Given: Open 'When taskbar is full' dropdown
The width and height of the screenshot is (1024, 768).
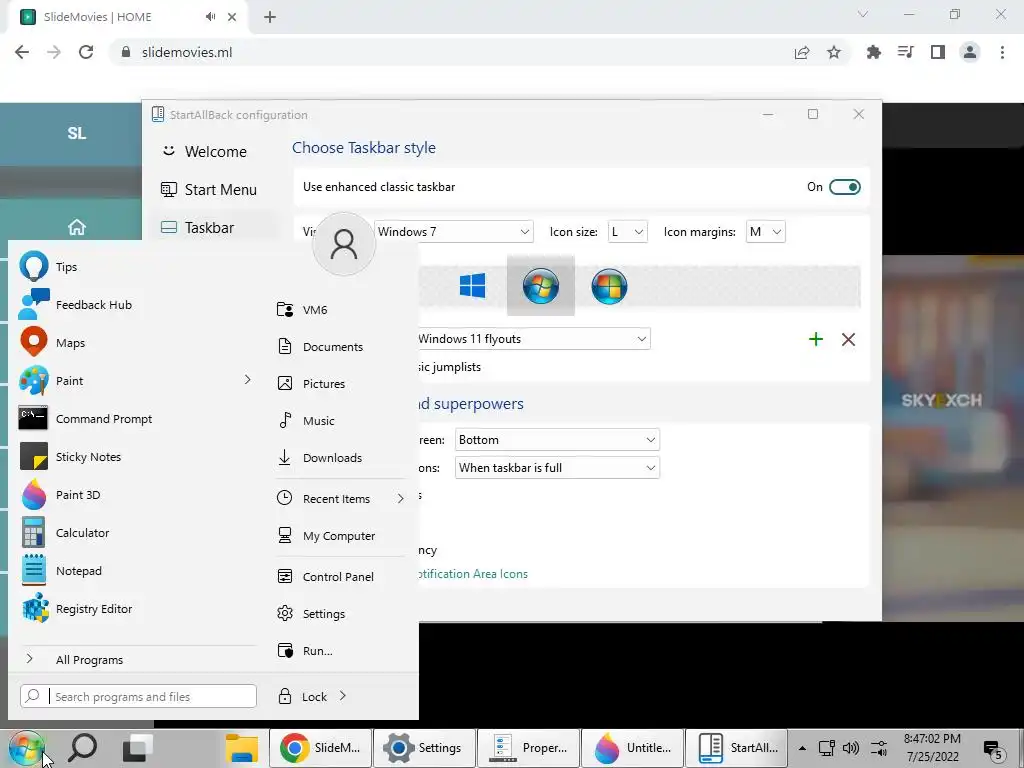Looking at the screenshot, I should [x=557, y=468].
